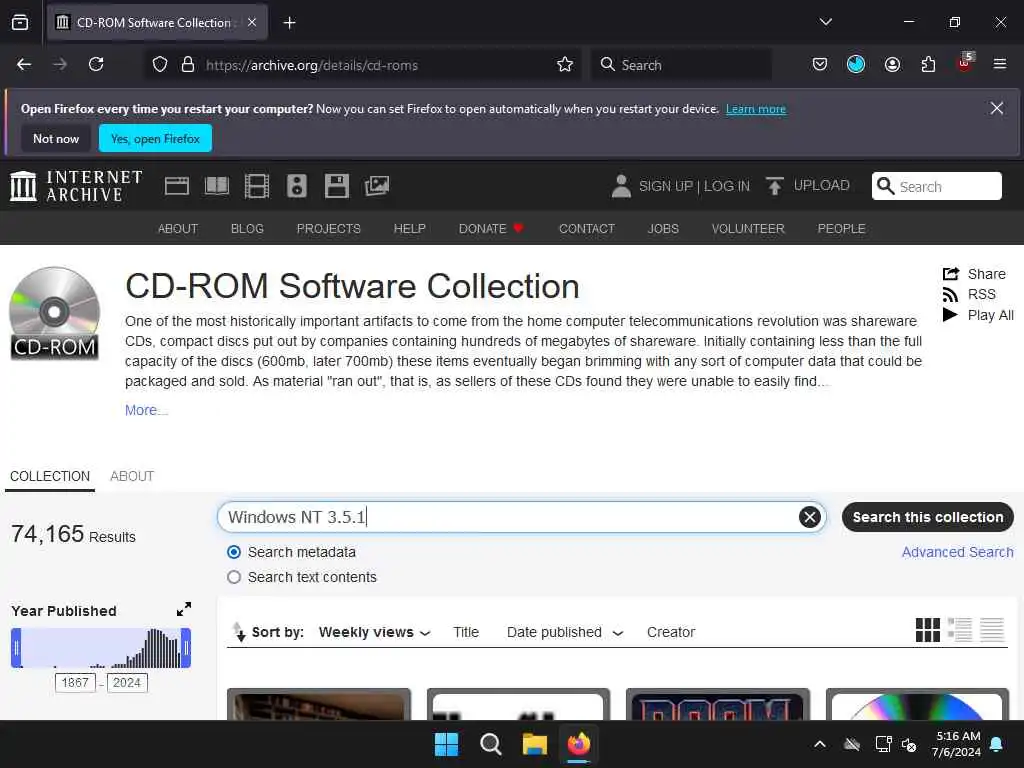Click the 1867 start year field

pyautogui.click(x=75, y=682)
